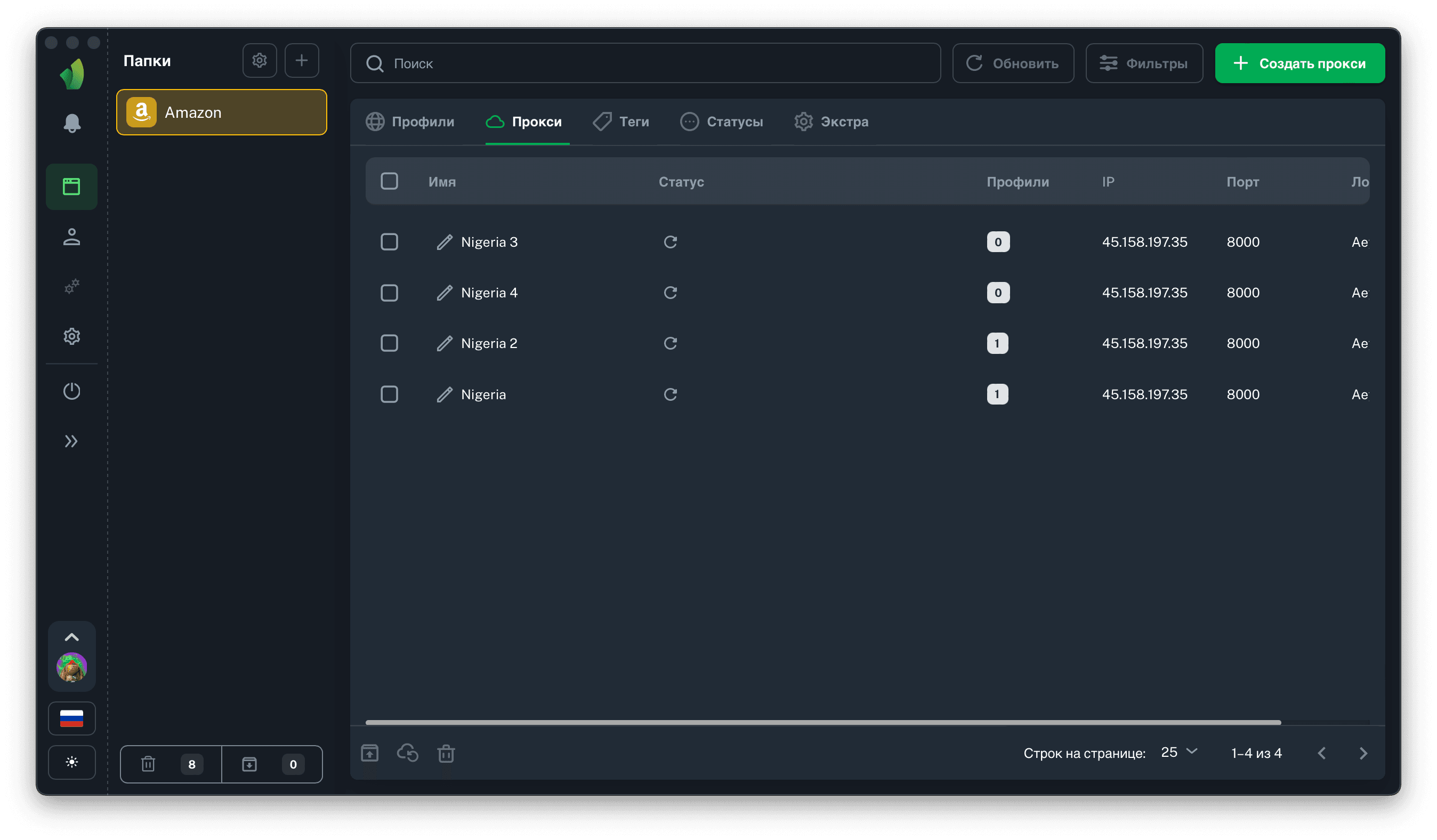Open the team members person icon
The image size is (1437, 840).
tap(72, 237)
